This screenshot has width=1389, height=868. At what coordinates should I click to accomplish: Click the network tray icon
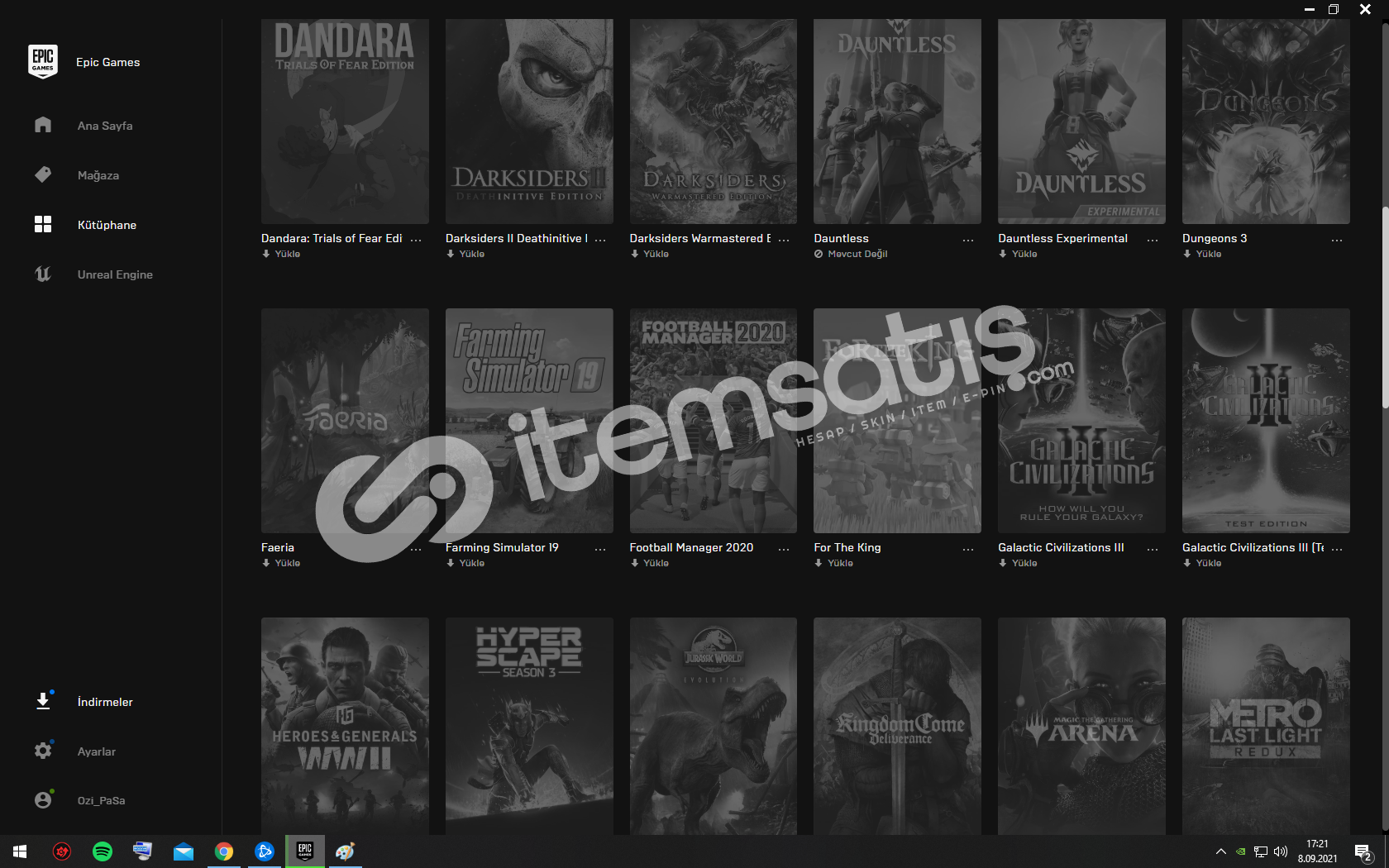[1261, 851]
